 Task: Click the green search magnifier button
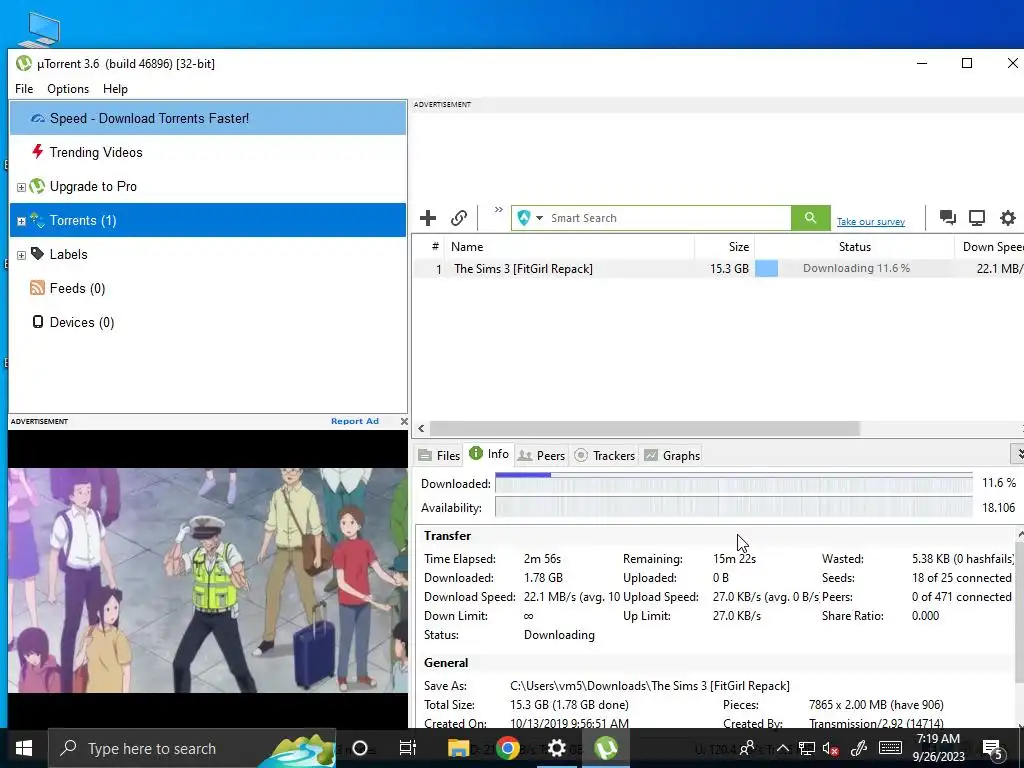(810, 218)
